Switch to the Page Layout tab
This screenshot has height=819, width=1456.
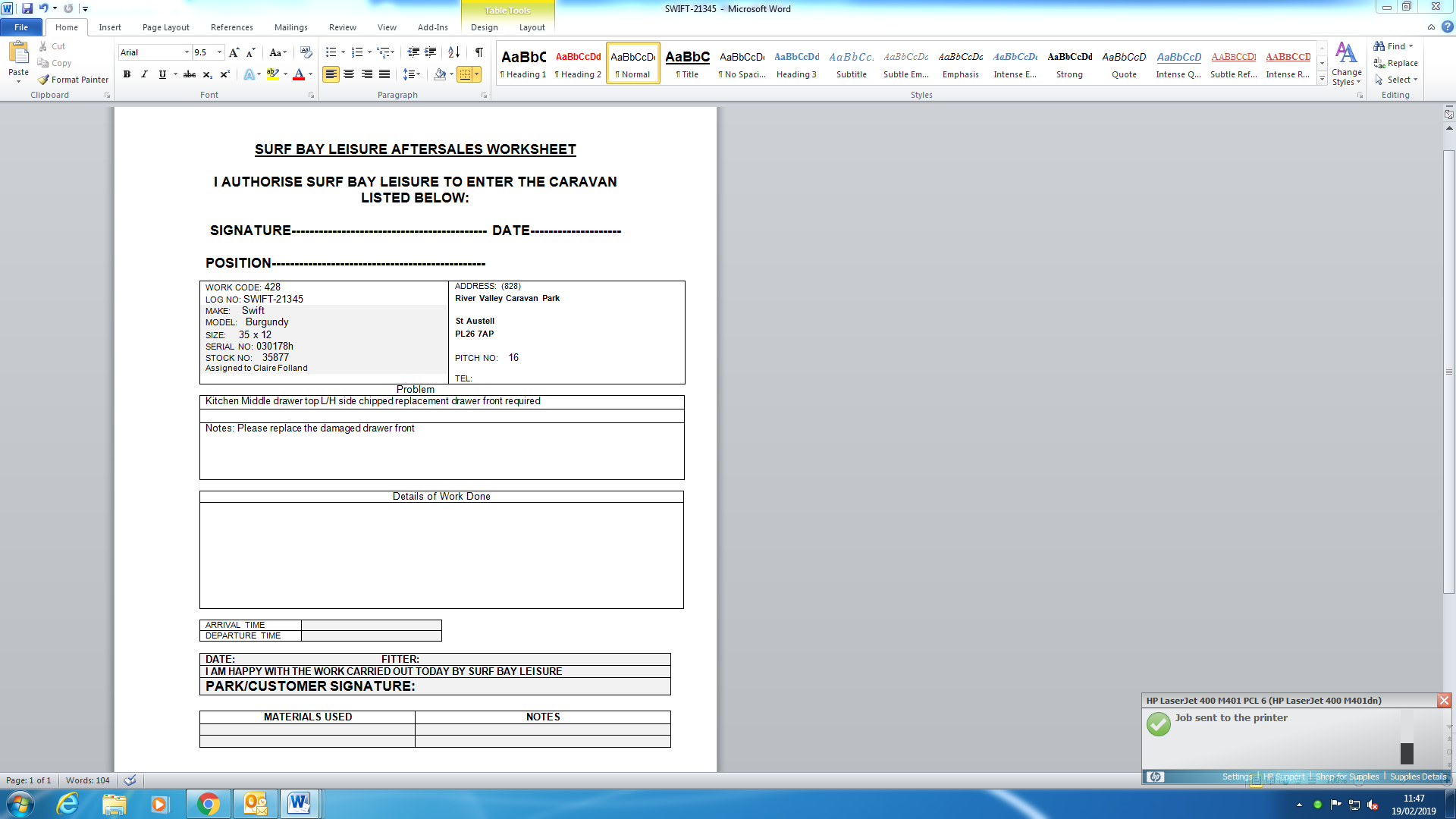click(x=165, y=27)
